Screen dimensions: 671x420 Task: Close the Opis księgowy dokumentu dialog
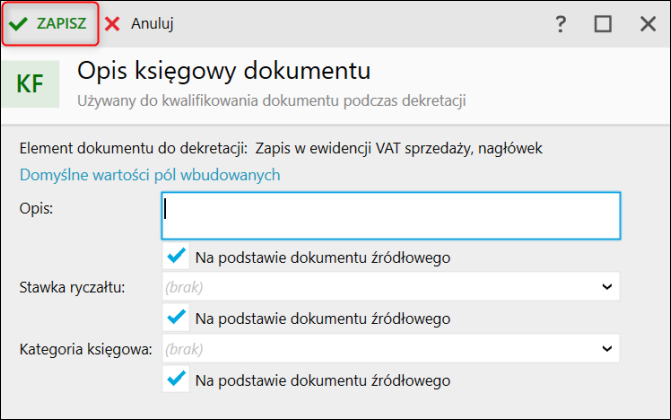pos(647,24)
